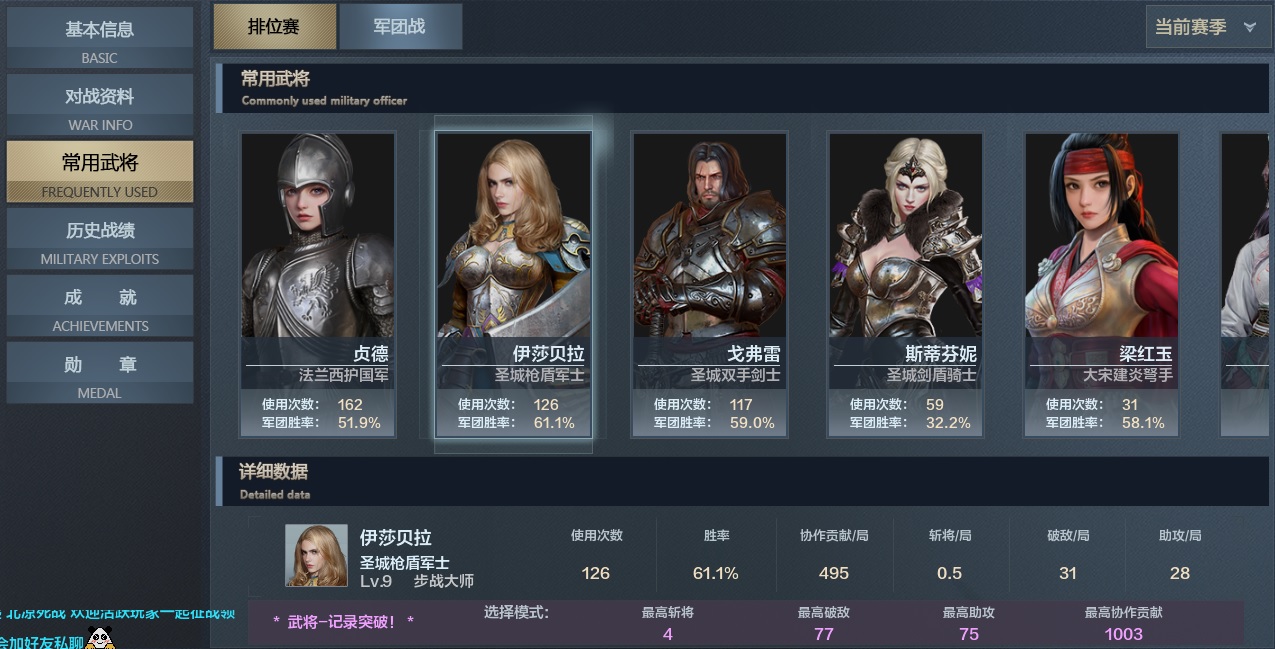The image size is (1275, 649).
Task: Go to 成就 ACHIEVEMENTS section
Action: 100,308
